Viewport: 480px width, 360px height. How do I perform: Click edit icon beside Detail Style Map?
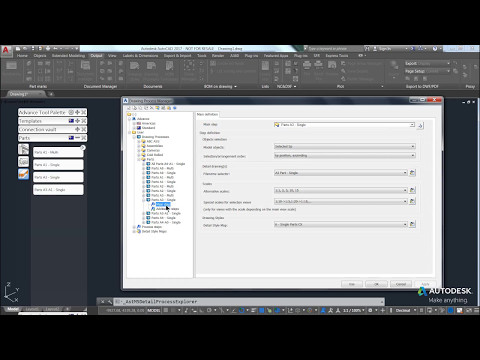pos(412,224)
